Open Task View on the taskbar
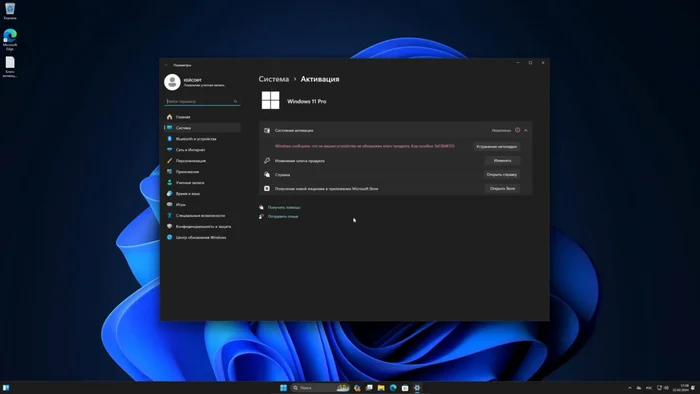The width and height of the screenshot is (700, 394). 369,388
